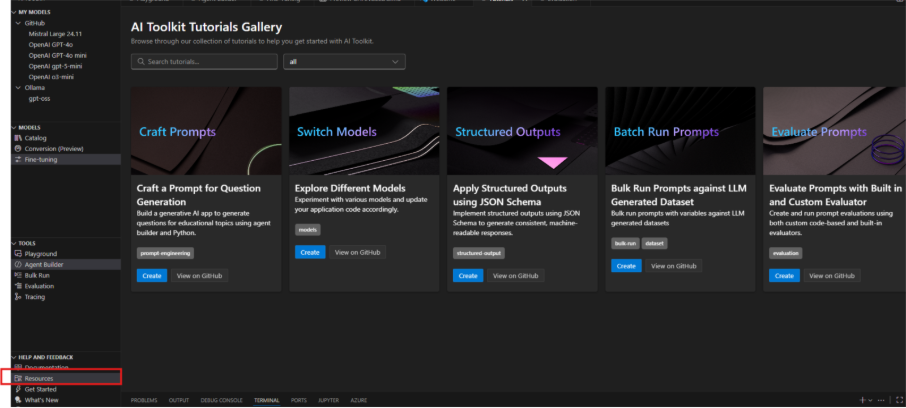
Task: Create the Explore Different Models tutorial
Action: point(310,252)
